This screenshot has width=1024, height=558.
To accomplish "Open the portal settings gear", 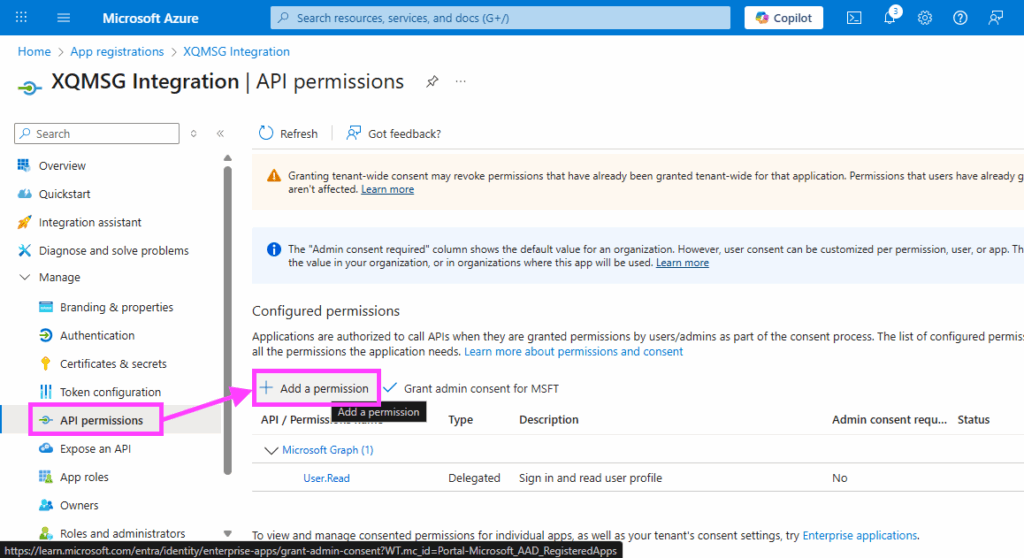I will 925,18.
